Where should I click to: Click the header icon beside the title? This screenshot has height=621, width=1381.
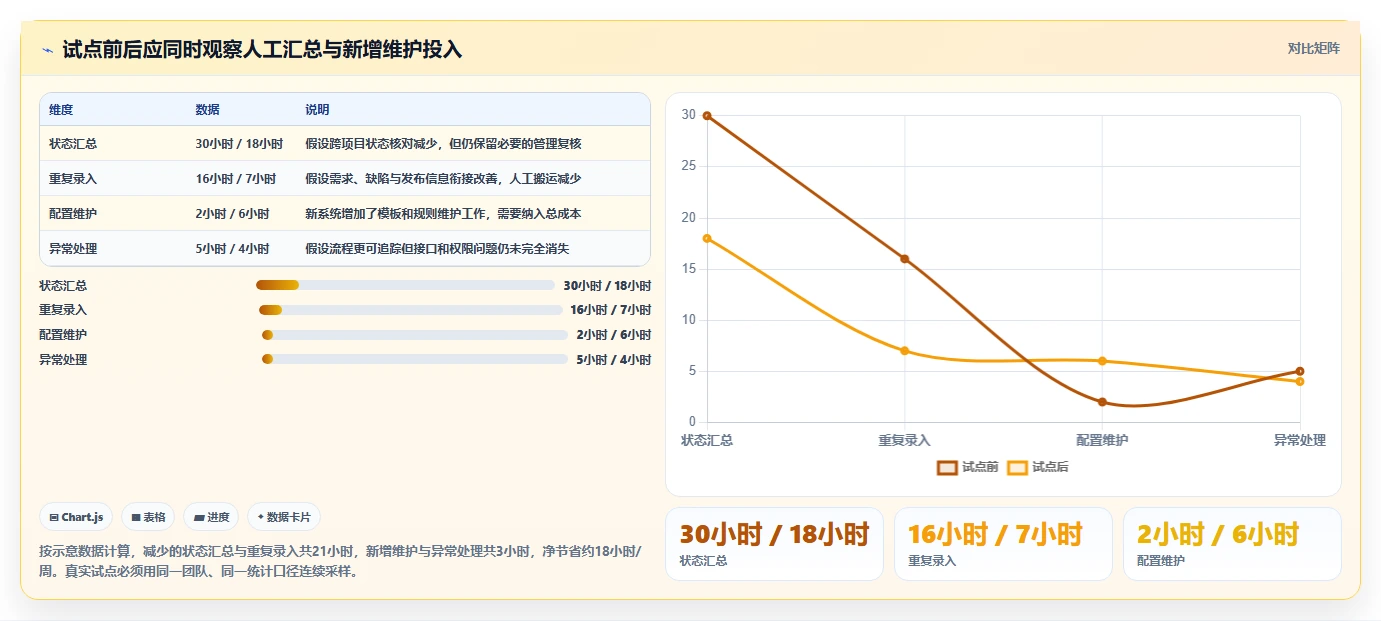[47, 50]
